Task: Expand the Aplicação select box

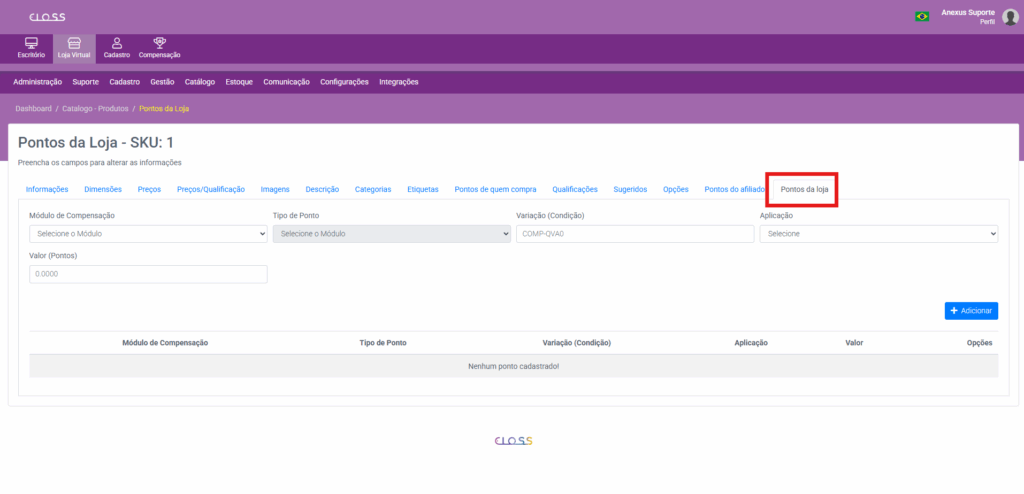Action: 878,233
